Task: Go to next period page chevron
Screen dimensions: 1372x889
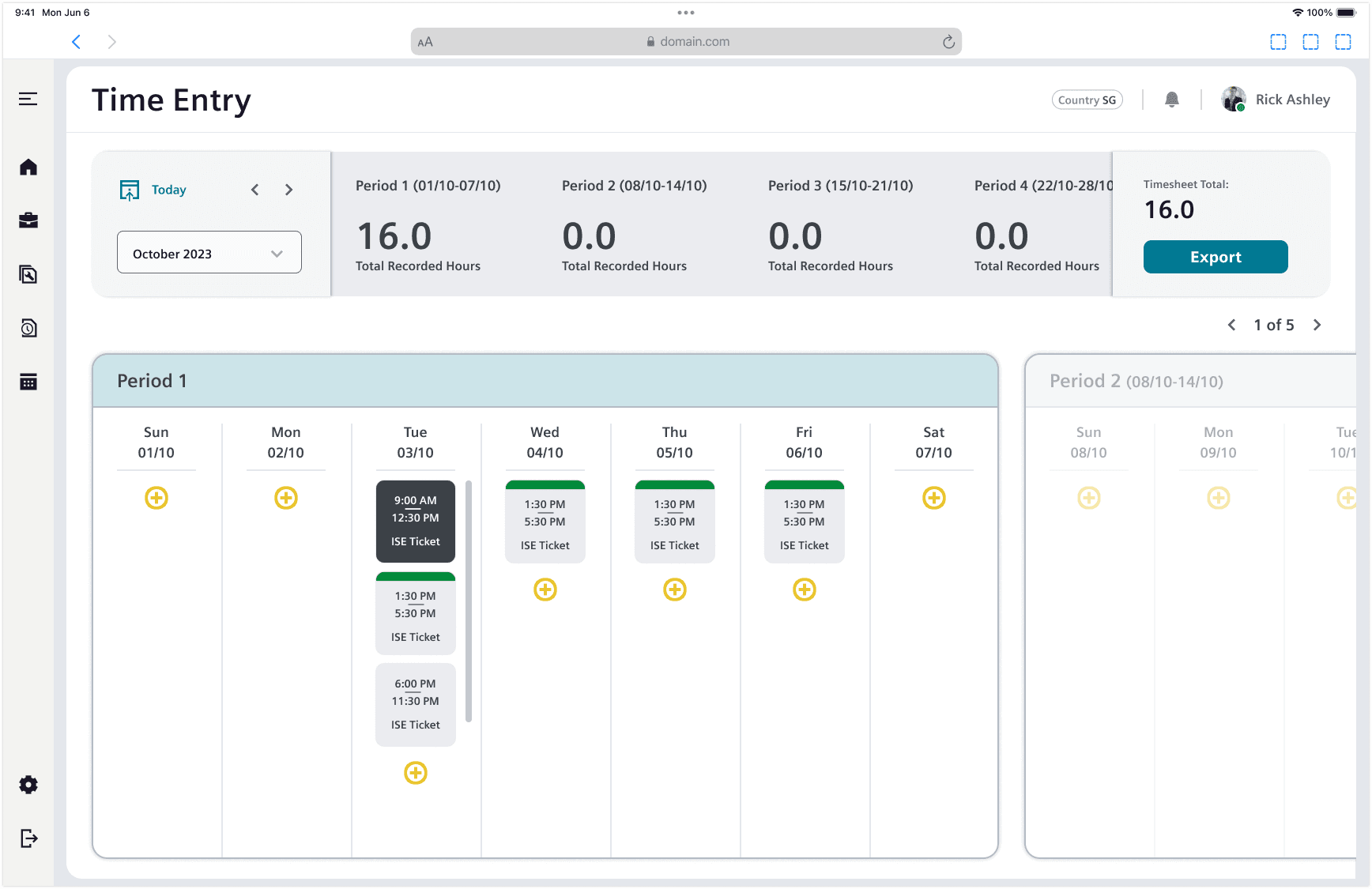Action: [1317, 325]
